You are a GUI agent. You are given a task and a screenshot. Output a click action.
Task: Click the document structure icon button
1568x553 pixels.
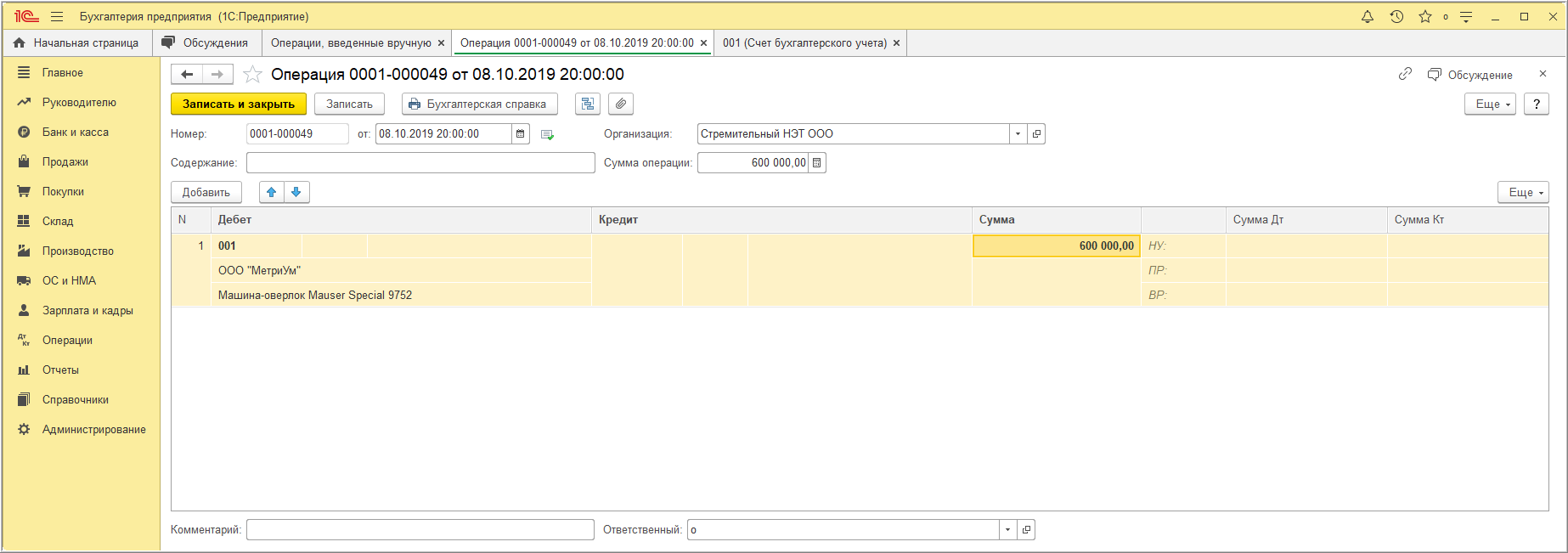coord(588,104)
